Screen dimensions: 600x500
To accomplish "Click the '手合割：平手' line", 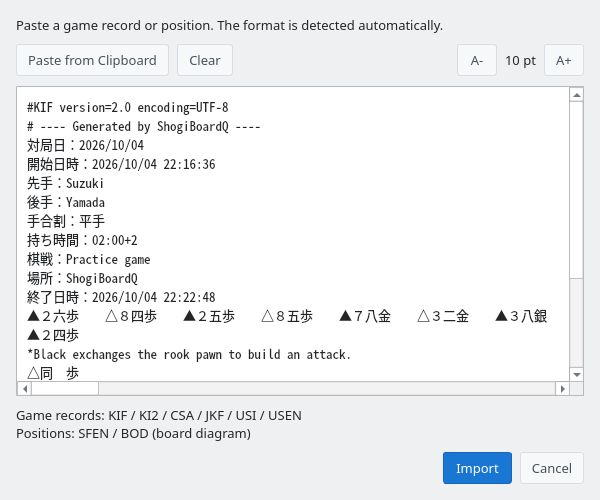I will click(66, 221).
